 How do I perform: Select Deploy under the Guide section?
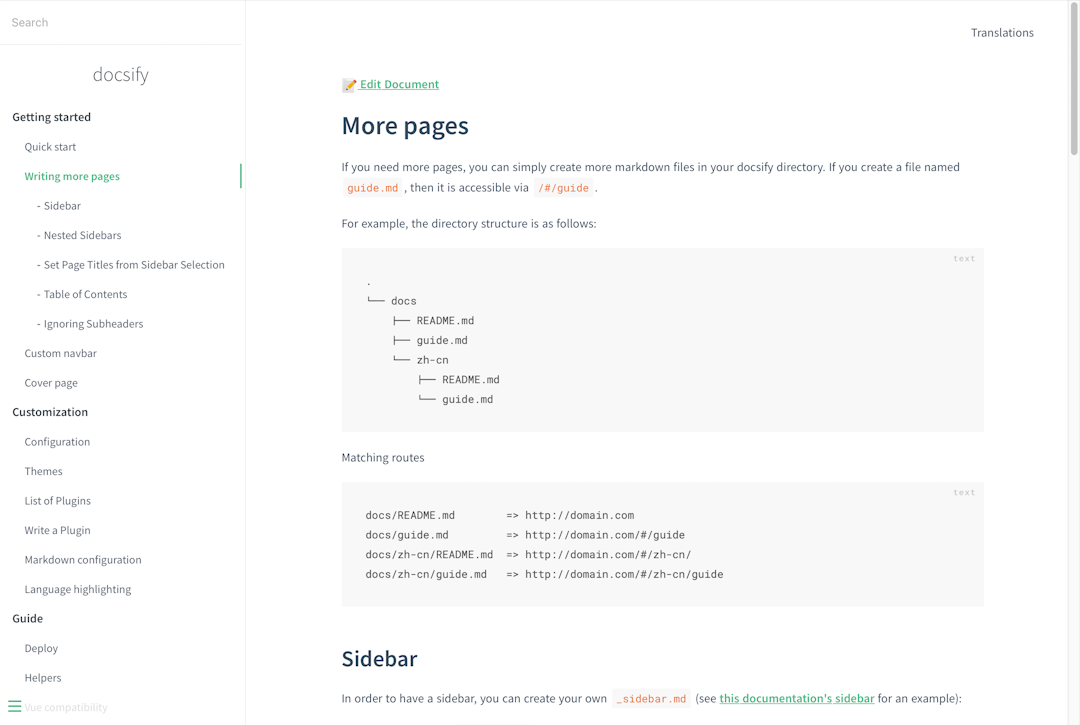(x=41, y=647)
